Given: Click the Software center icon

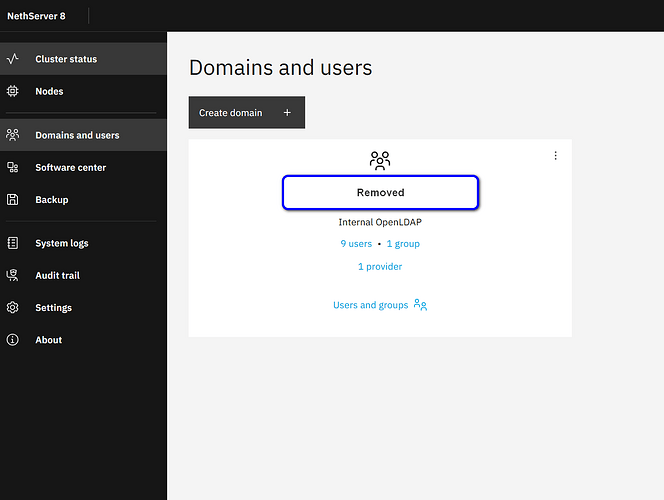Looking at the screenshot, I should [x=13, y=167].
